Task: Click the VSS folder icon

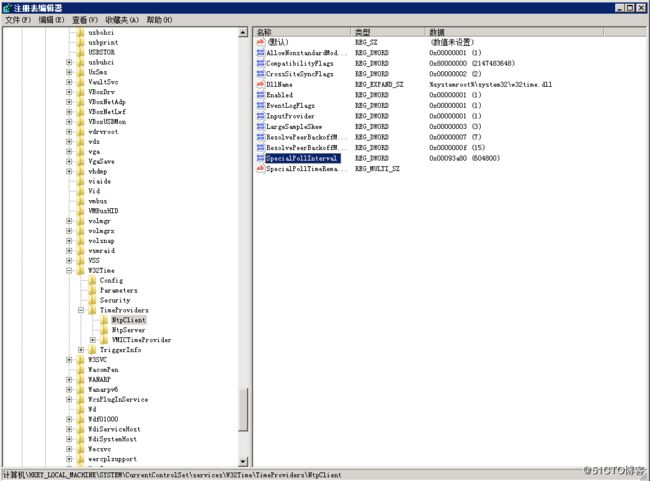Action: (x=81, y=260)
